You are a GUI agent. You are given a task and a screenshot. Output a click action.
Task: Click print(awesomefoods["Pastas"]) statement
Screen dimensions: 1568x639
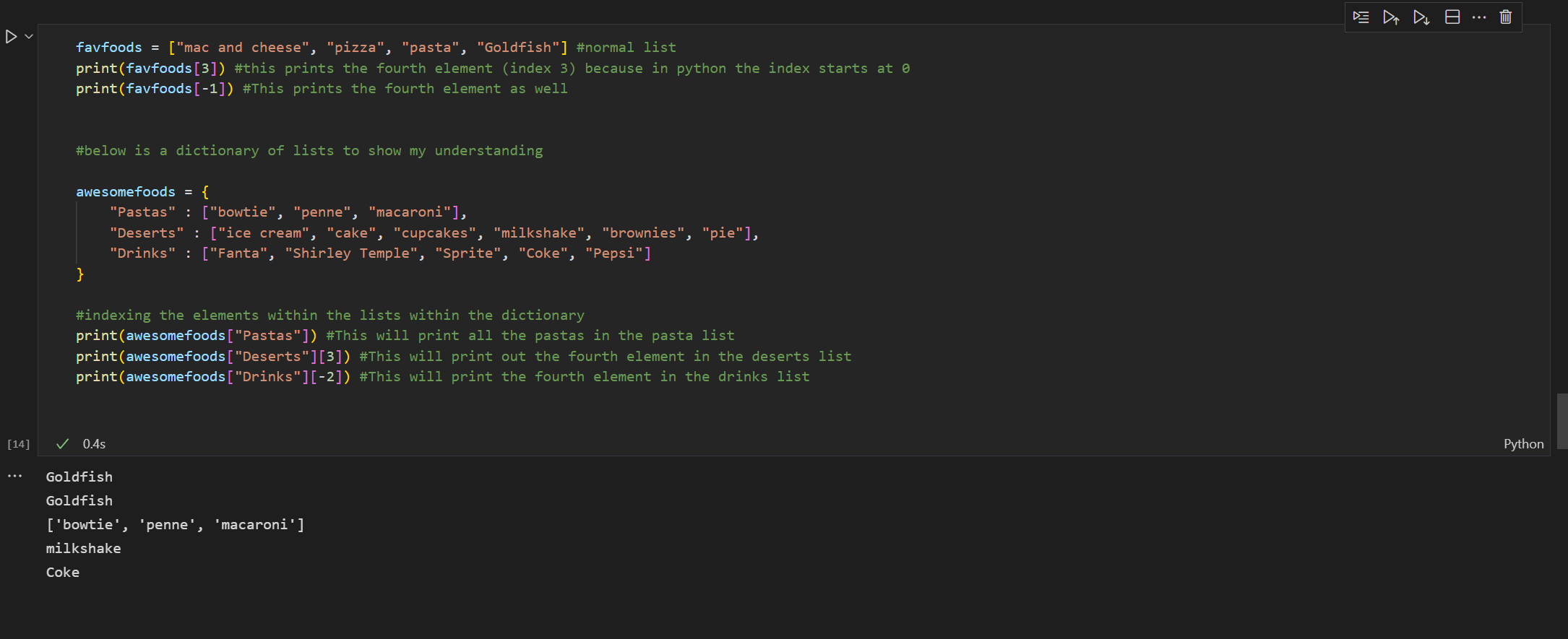[197, 336]
